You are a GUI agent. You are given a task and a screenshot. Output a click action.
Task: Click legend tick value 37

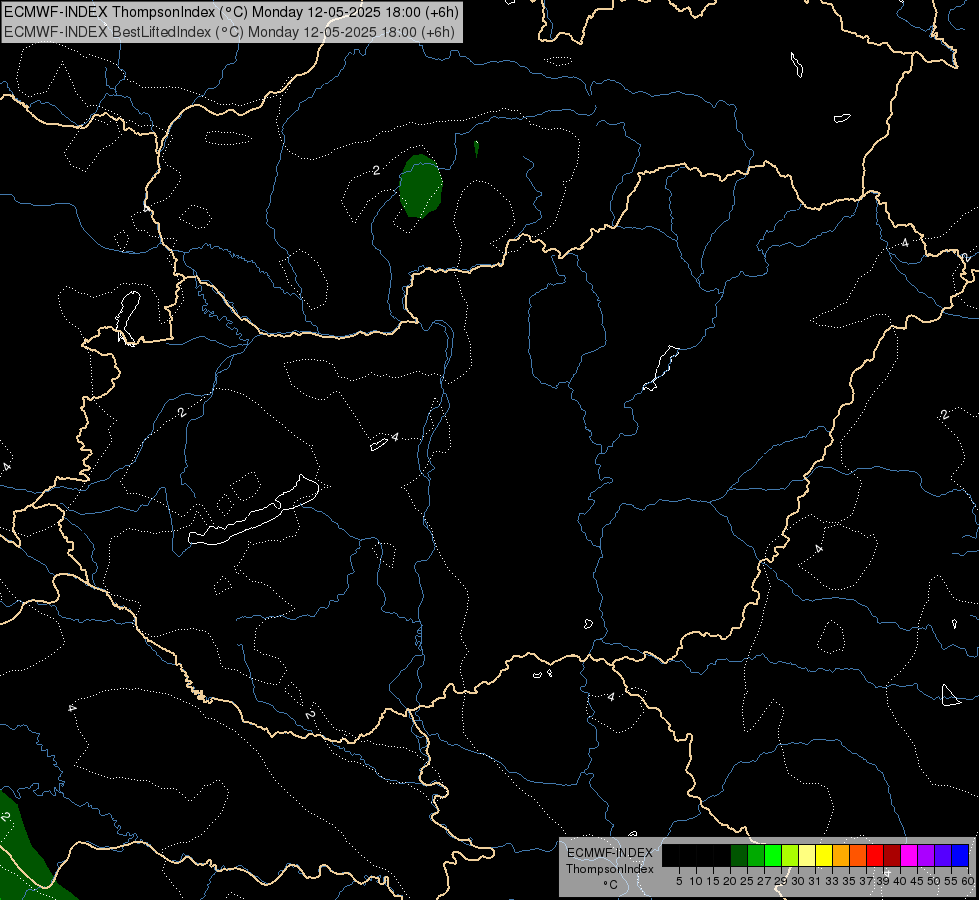(866, 881)
